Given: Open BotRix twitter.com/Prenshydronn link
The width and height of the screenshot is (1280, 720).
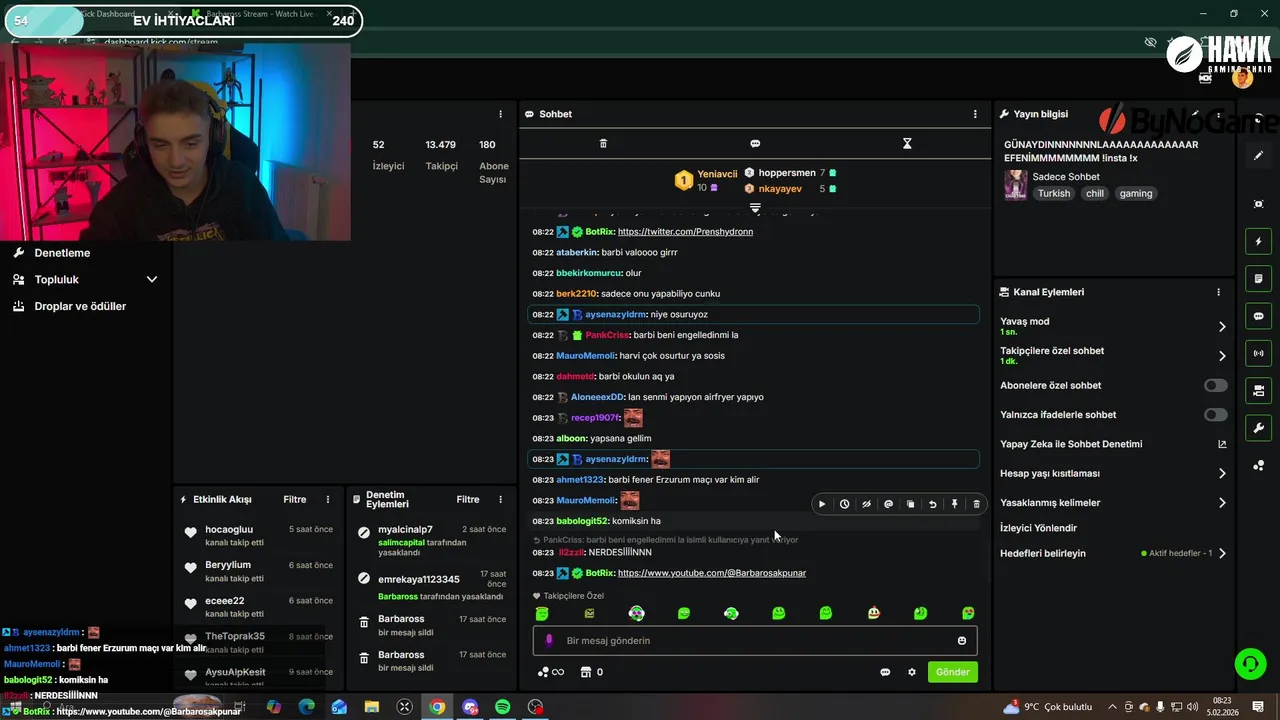Looking at the screenshot, I should [x=685, y=232].
